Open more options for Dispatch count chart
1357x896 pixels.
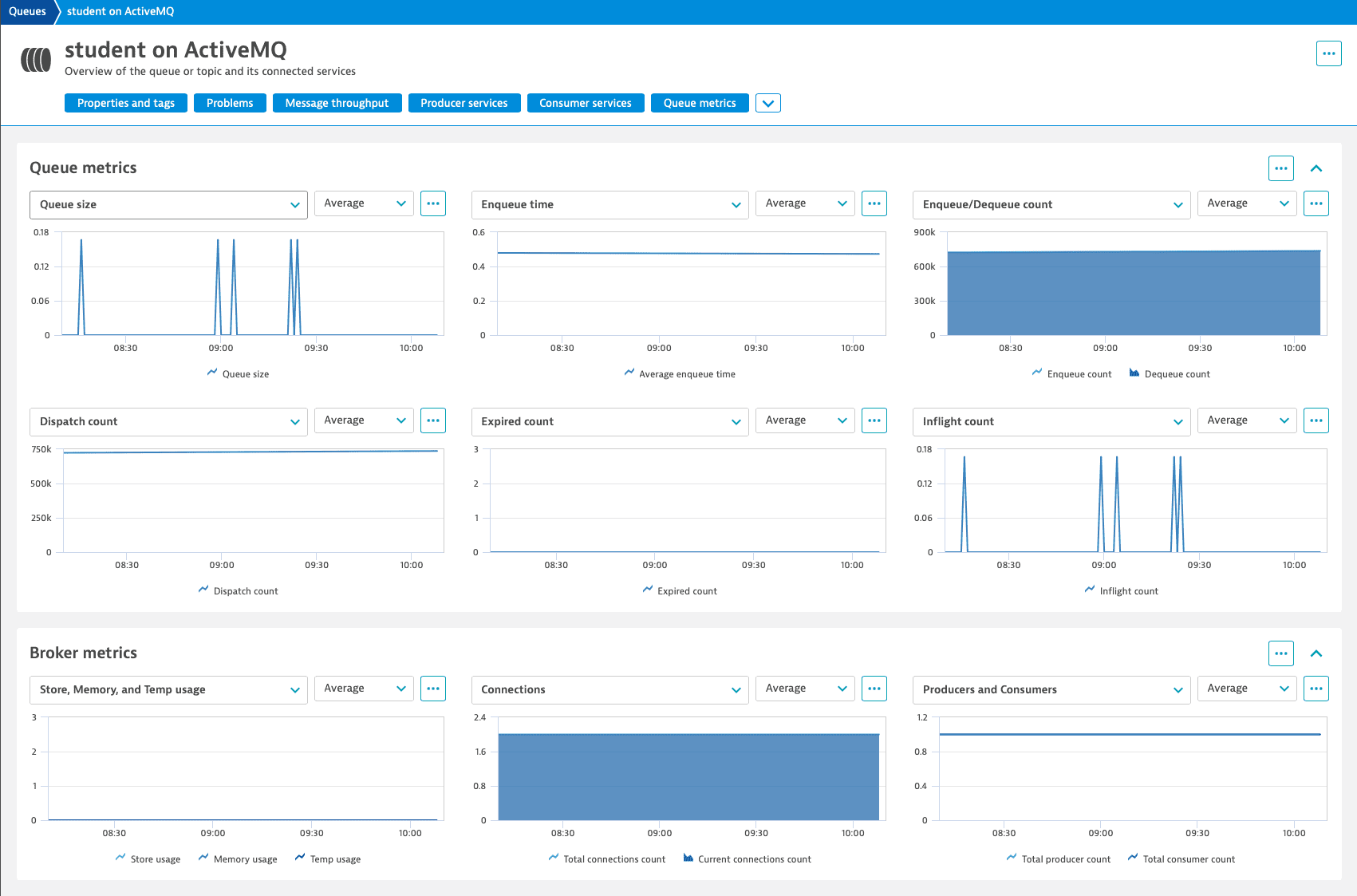point(433,420)
